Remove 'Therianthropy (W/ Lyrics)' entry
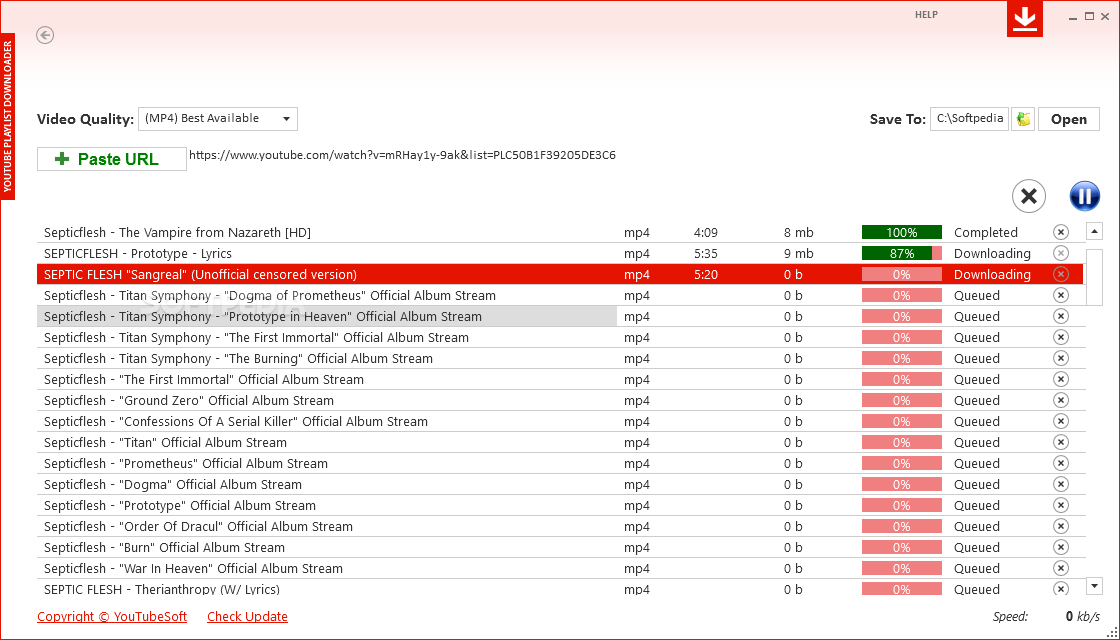1120x640 pixels. [1061, 589]
